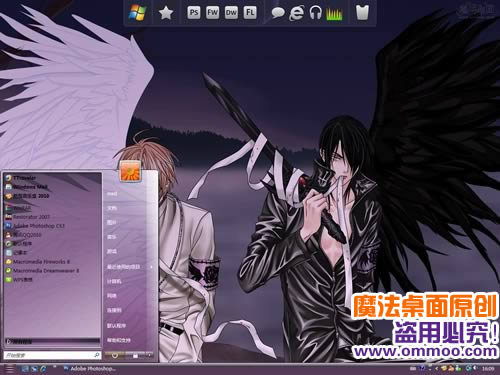This screenshot has width=500, height=375.
Task: Open Internet Explorer from the quick launch bar
Action: pos(43,369)
